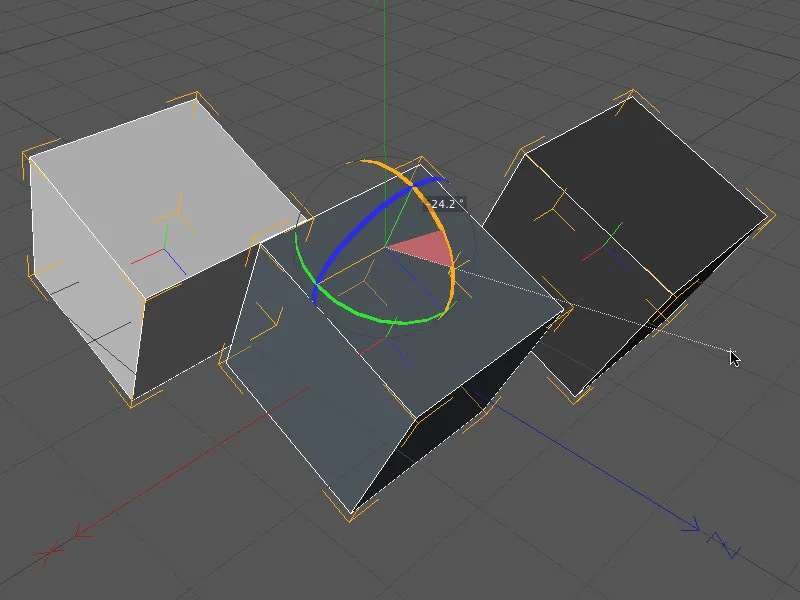Image resolution: width=800 pixels, height=600 pixels.
Task: Click the blue rotation ring of the gizmo
Action: pos(357,225)
